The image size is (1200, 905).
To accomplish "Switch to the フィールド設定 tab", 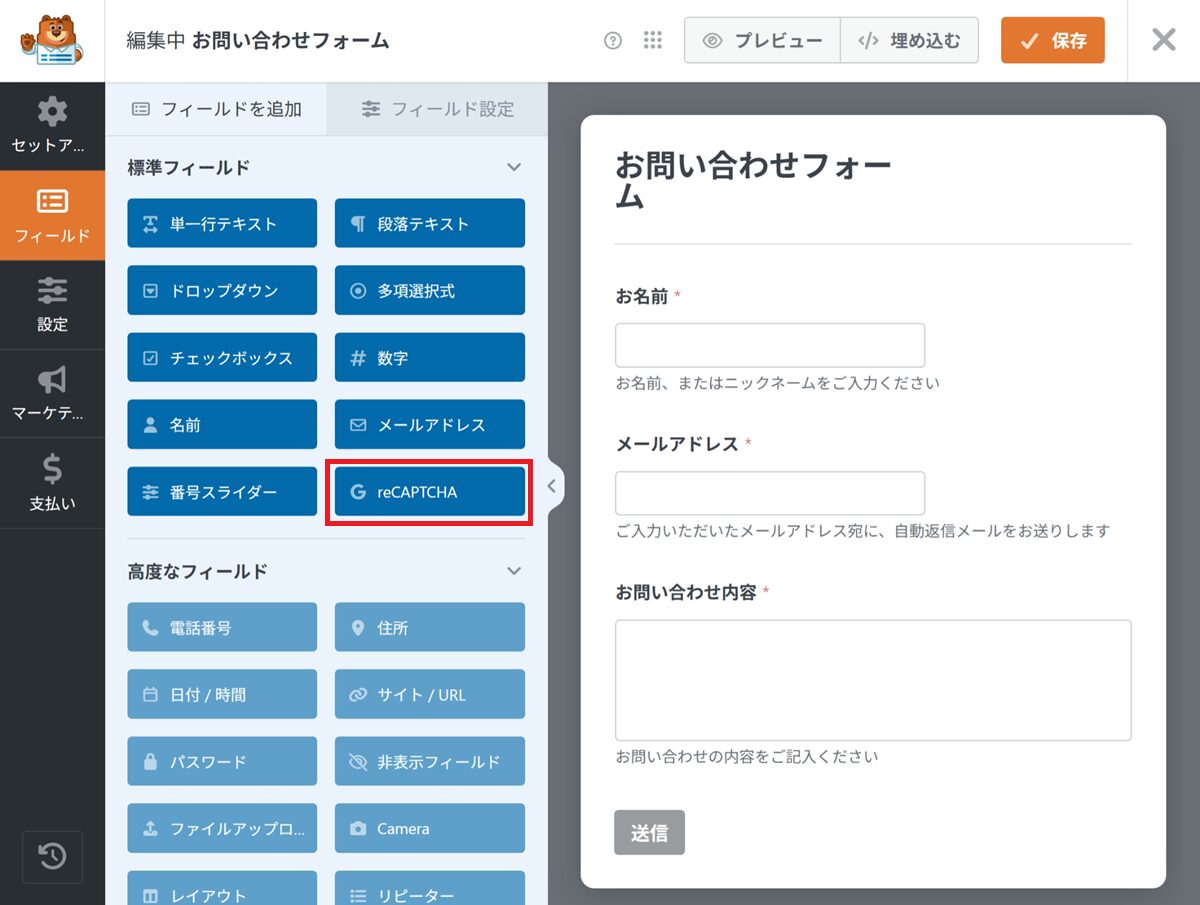I will pyautogui.click(x=438, y=109).
